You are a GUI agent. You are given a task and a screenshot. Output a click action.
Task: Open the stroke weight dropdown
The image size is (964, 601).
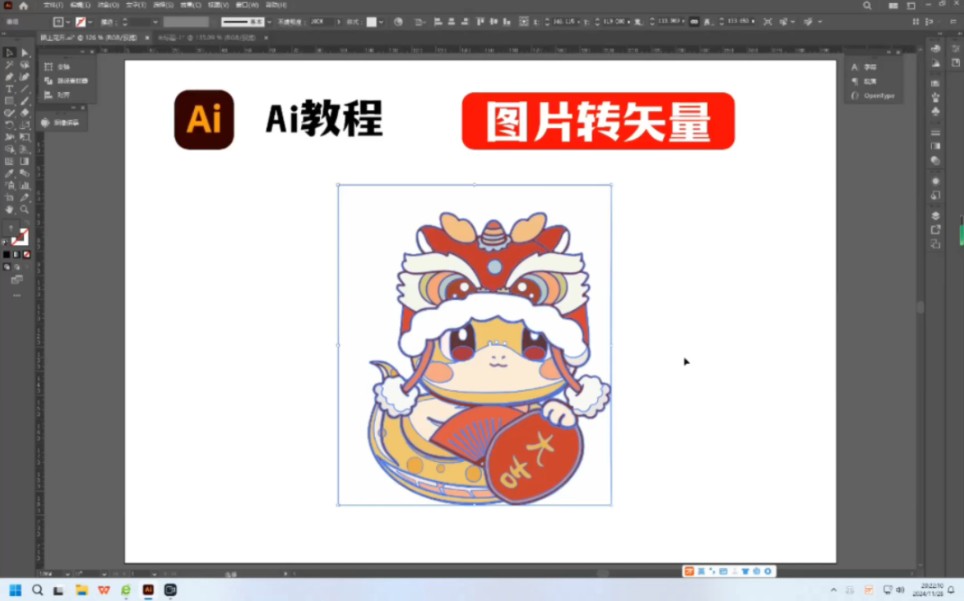coord(155,22)
